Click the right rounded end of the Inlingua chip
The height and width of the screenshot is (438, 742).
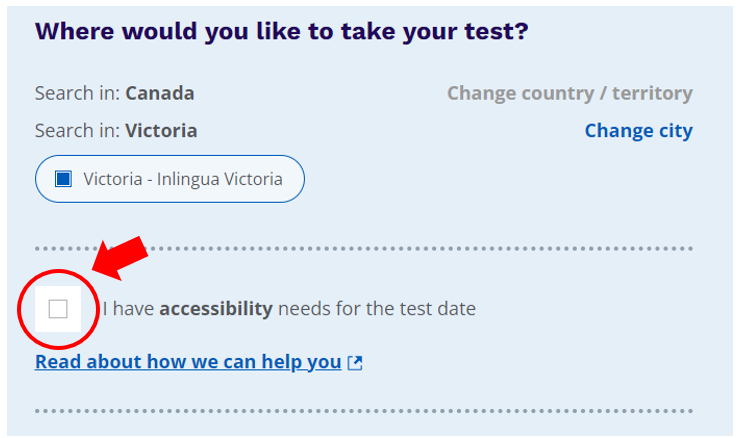point(296,180)
